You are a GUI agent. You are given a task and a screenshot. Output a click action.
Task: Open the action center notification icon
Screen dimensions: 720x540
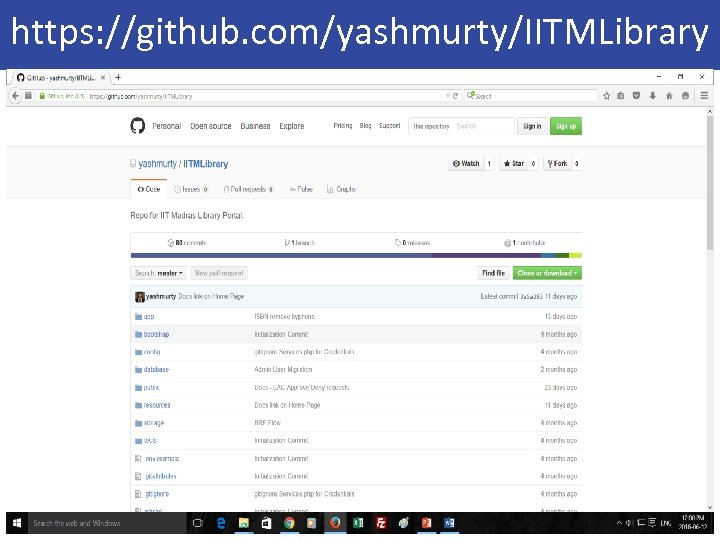tap(652, 523)
